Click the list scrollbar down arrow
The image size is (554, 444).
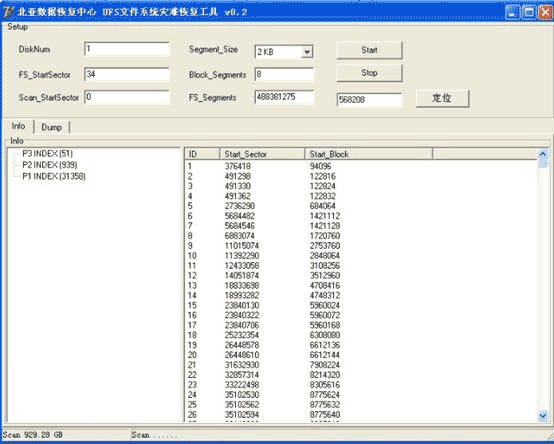tap(543, 416)
